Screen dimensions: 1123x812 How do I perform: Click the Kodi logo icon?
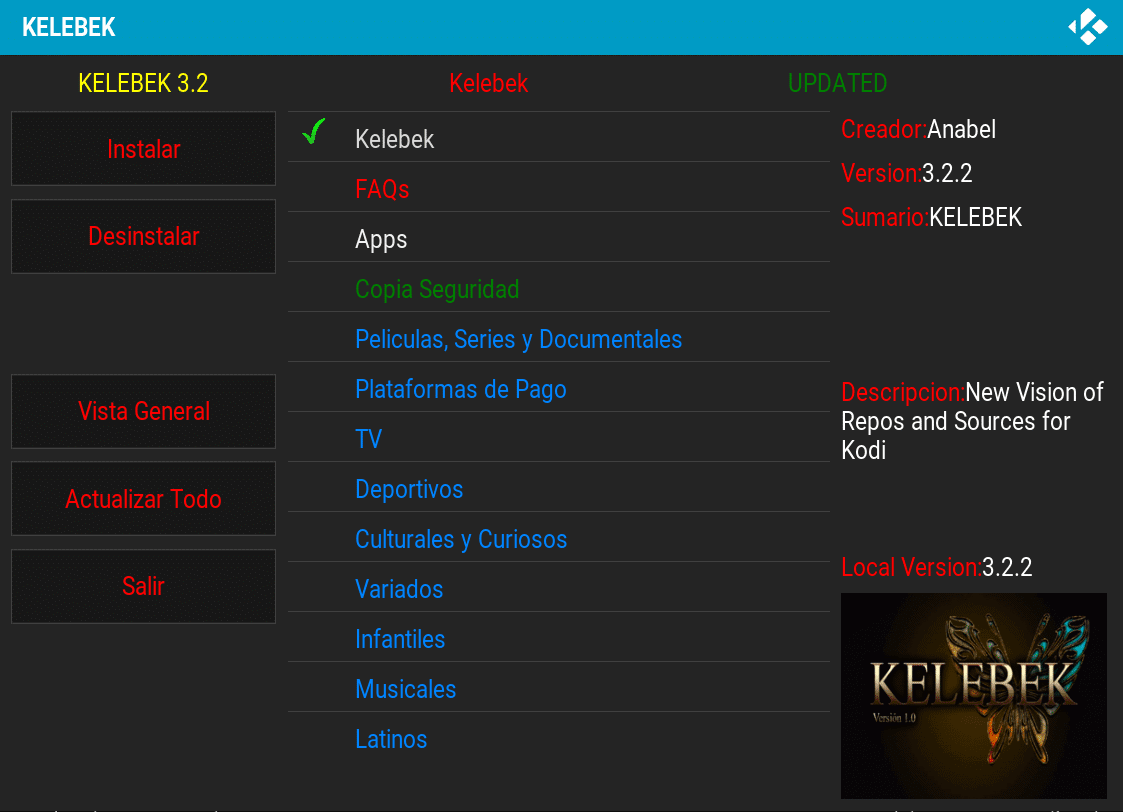click(1087, 27)
